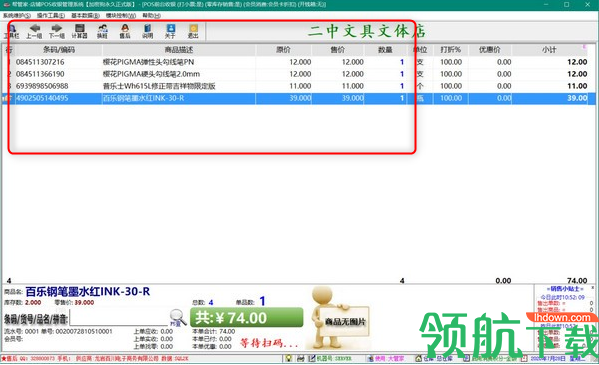
Task: Click the 打折% column header
Action: click(x=451, y=50)
